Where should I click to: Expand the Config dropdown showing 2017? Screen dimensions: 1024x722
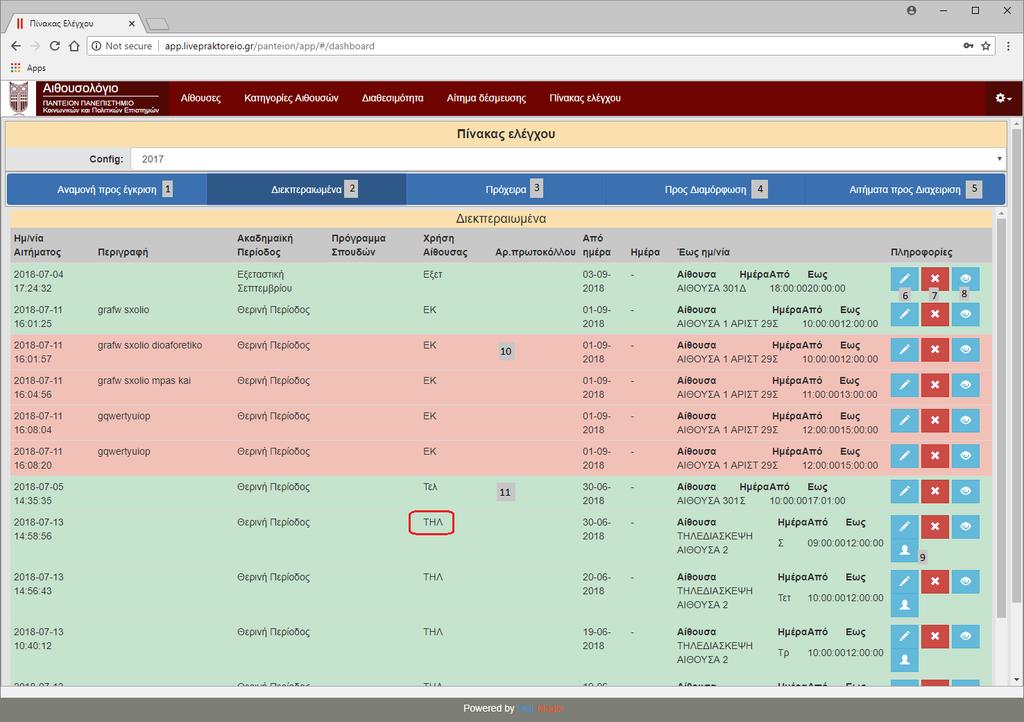pos(568,159)
